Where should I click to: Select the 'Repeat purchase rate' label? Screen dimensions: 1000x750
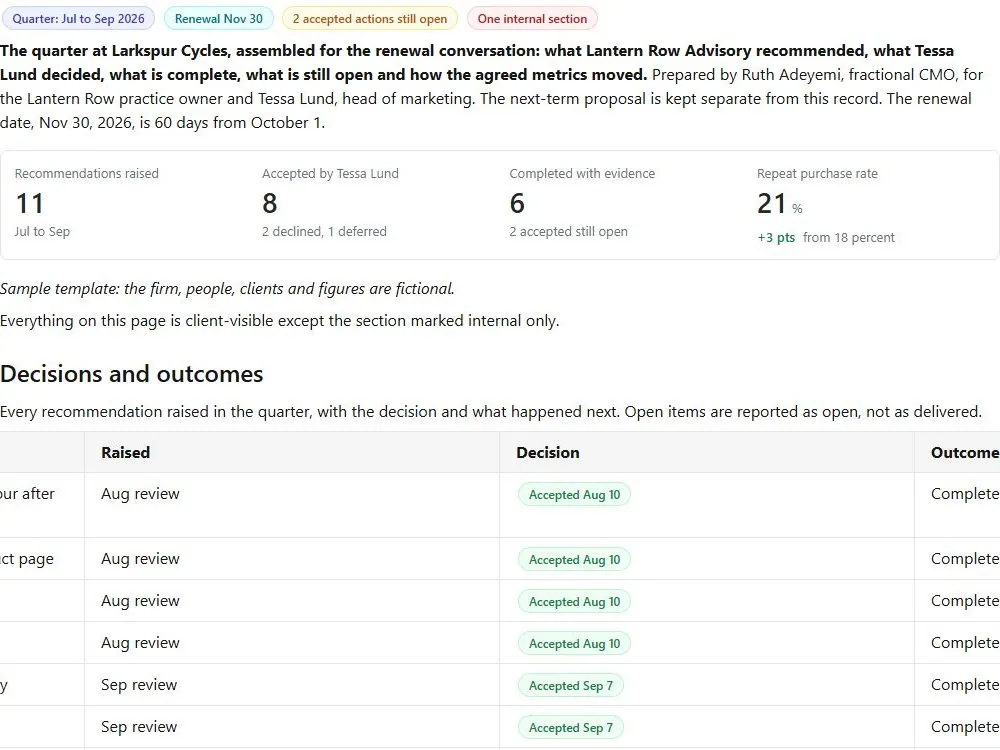817,173
